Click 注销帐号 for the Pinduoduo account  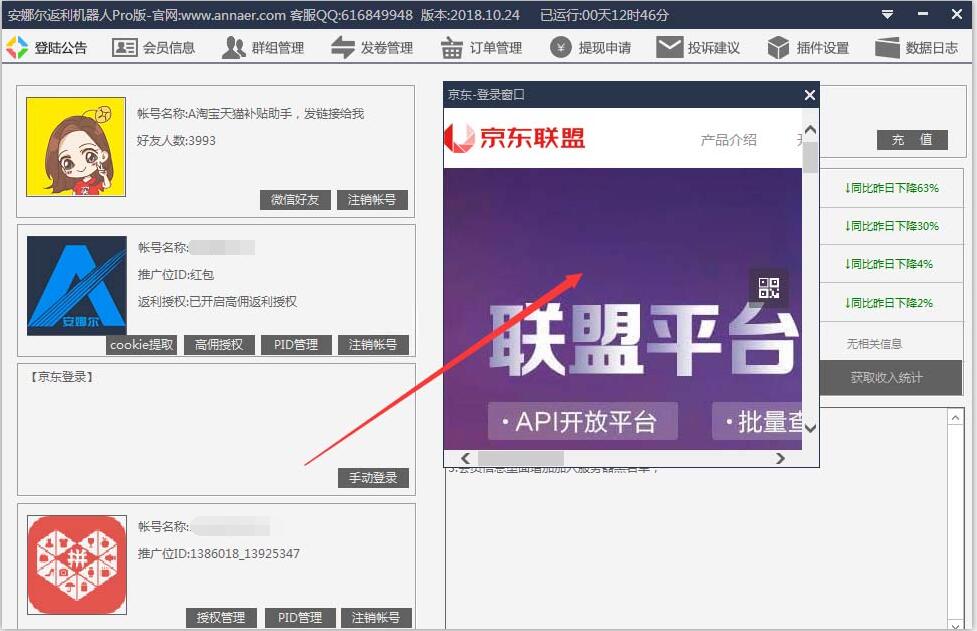[376, 617]
